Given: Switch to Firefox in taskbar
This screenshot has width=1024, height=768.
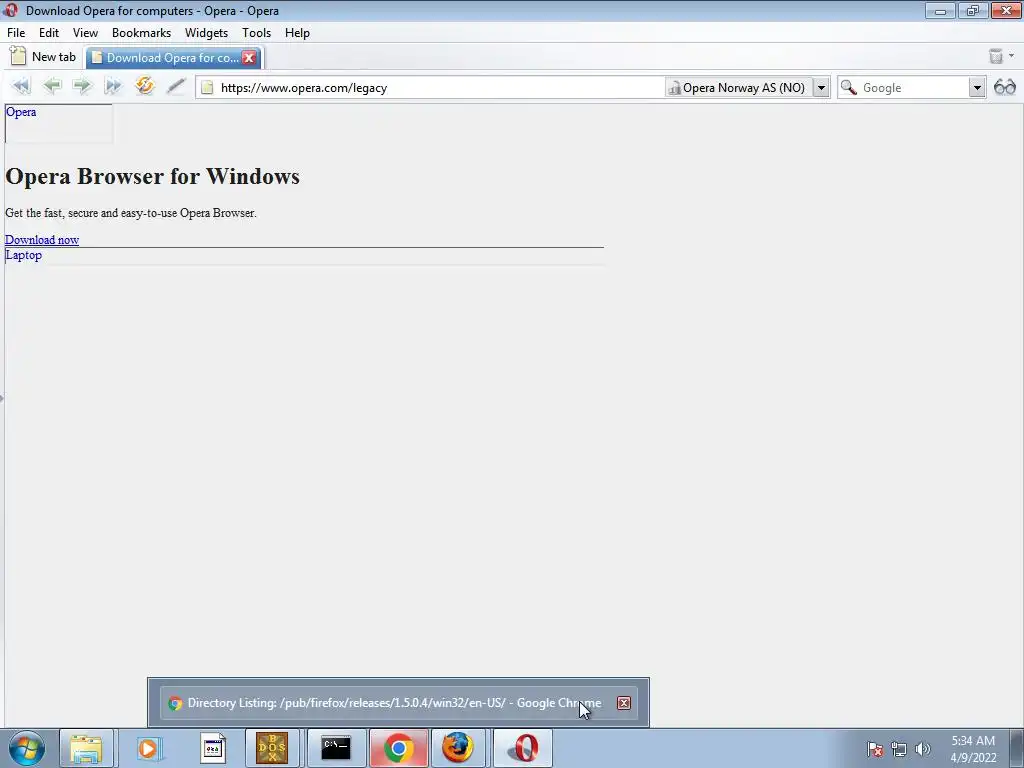Looking at the screenshot, I should coord(458,748).
